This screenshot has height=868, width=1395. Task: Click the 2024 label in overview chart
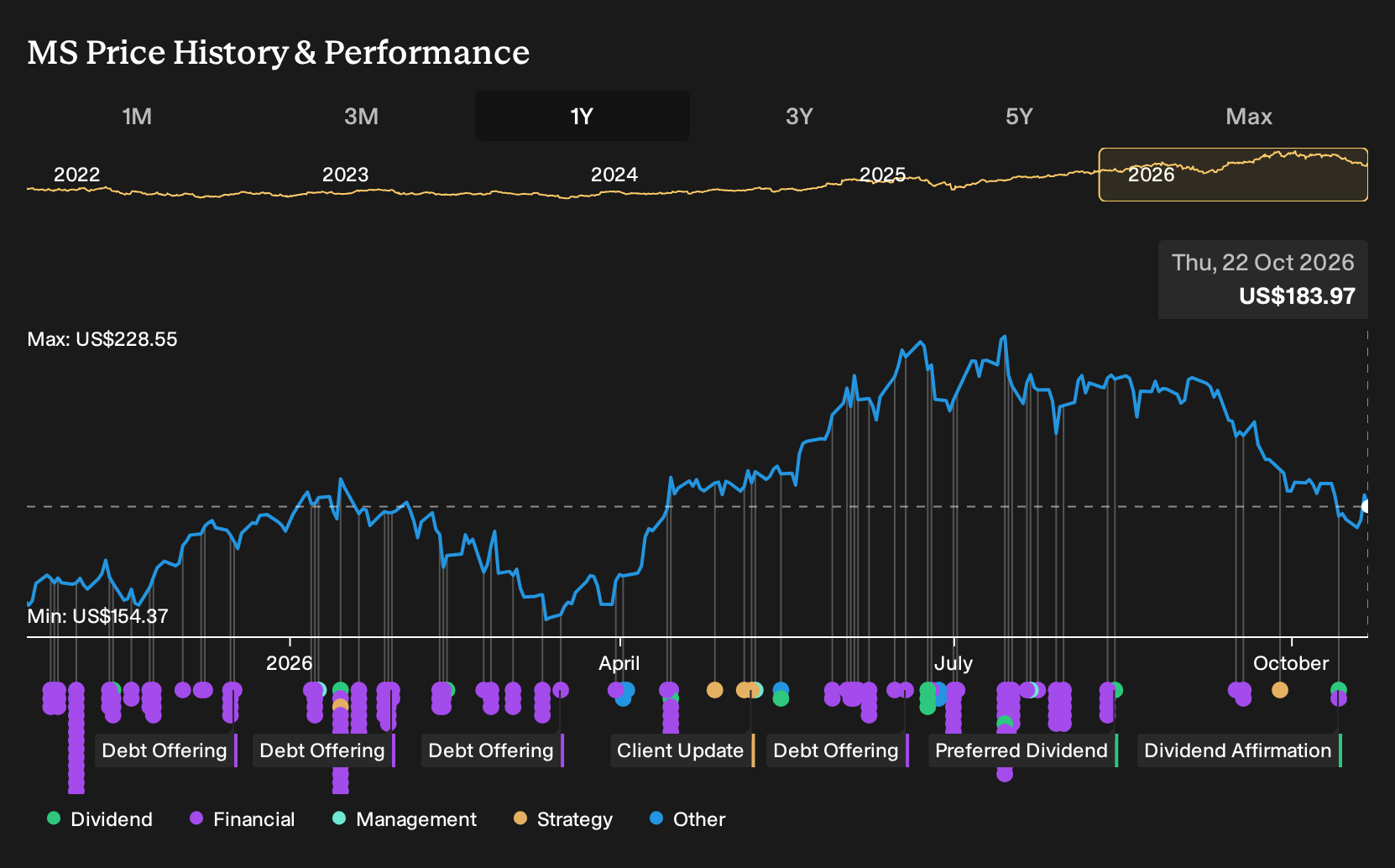tap(614, 175)
